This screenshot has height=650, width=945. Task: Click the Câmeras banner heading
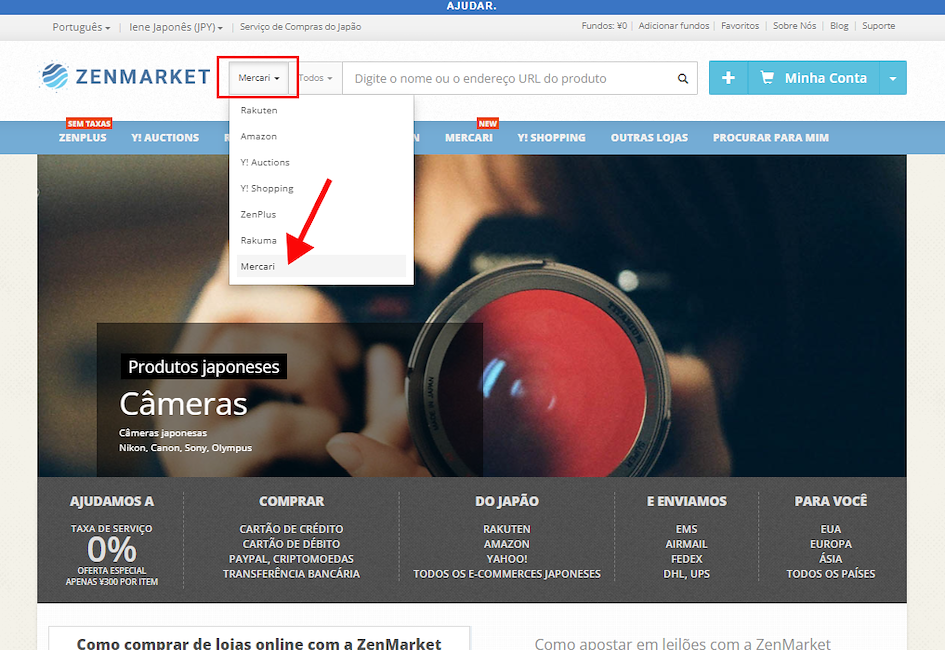click(183, 404)
